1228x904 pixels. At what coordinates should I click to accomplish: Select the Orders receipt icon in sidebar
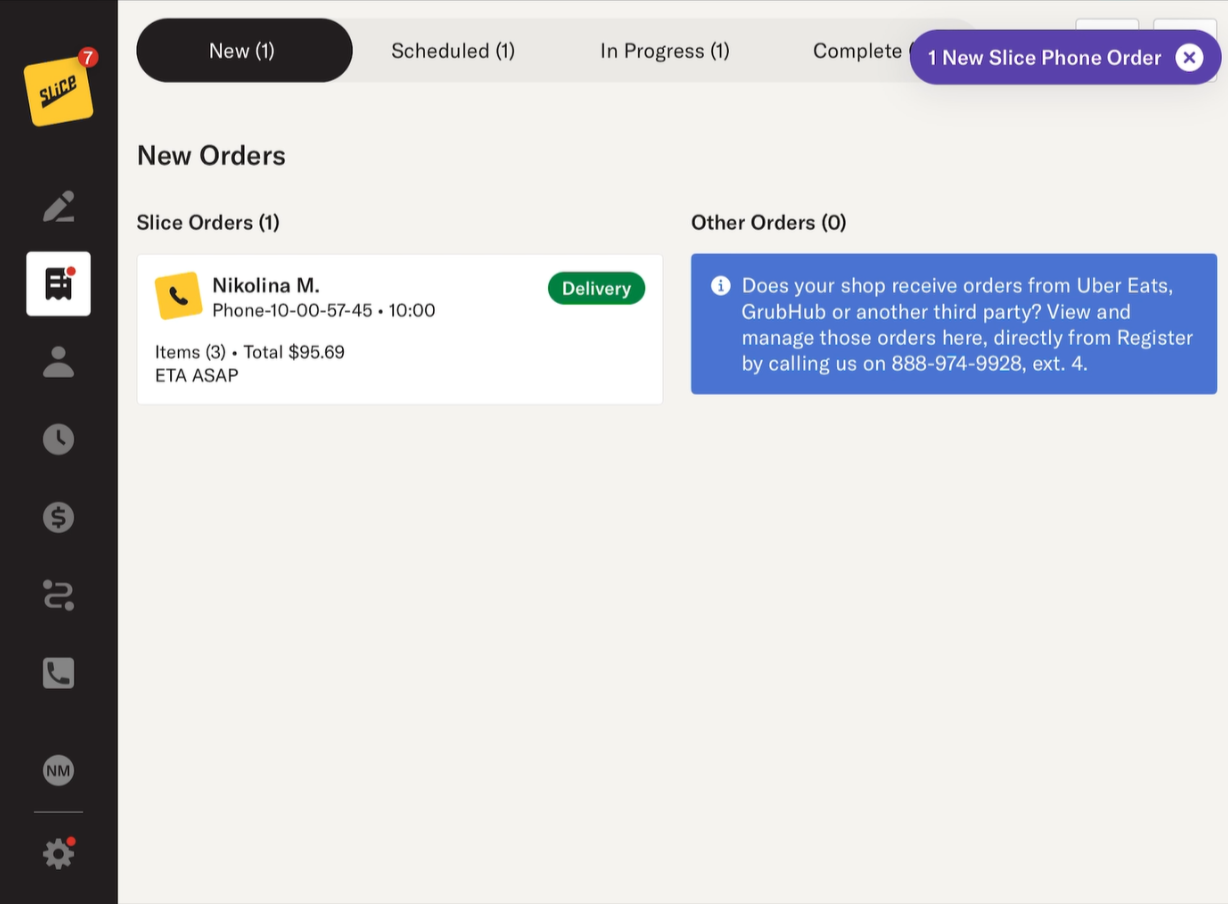(x=58, y=284)
